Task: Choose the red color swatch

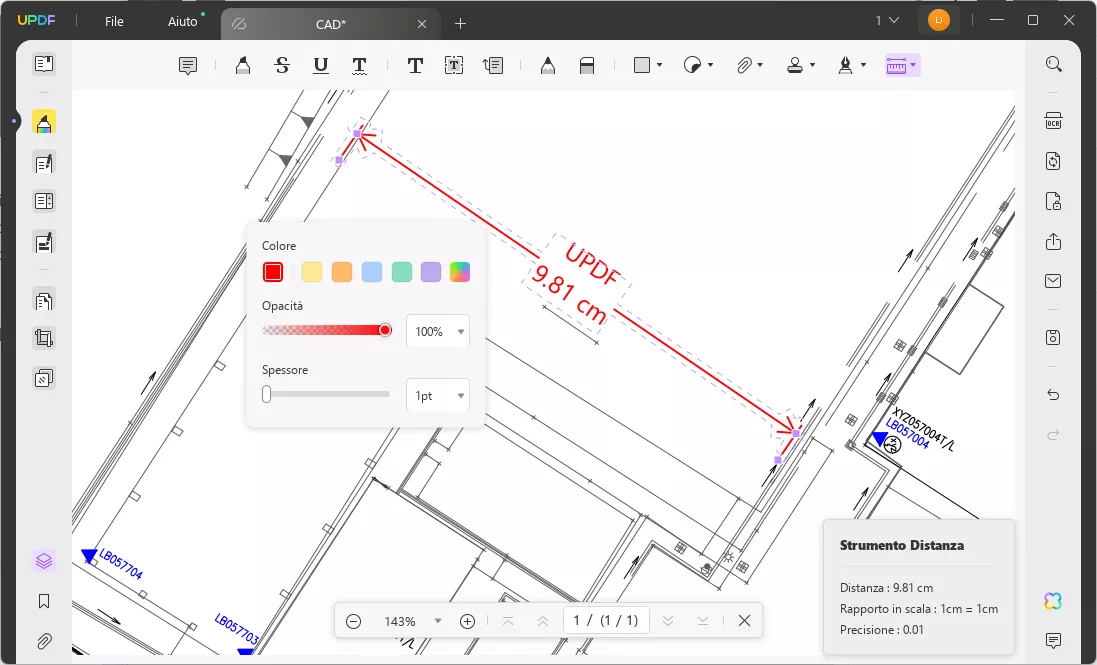Action: (x=273, y=272)
